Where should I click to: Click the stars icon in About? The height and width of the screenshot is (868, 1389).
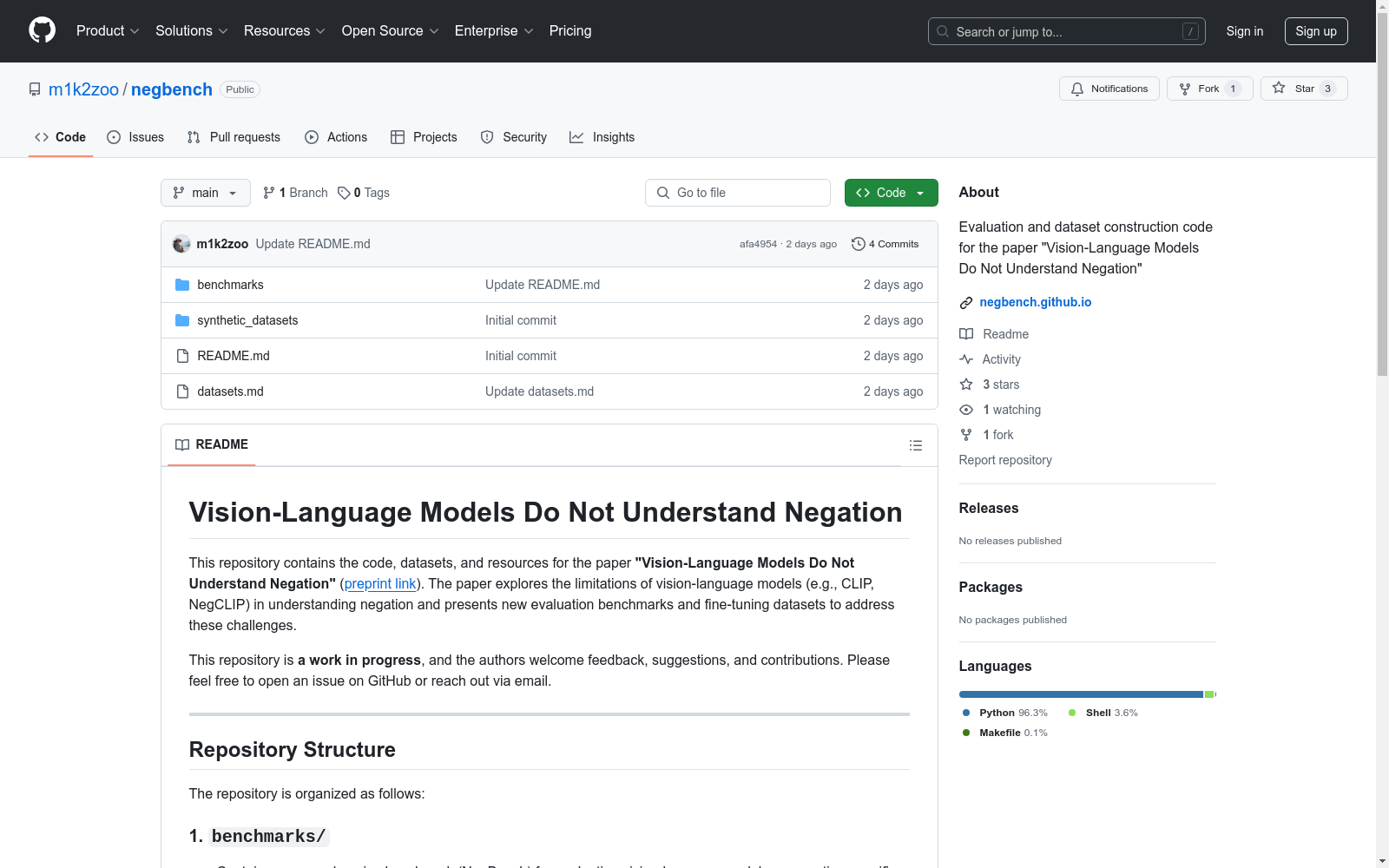click(x=966, y=385)
